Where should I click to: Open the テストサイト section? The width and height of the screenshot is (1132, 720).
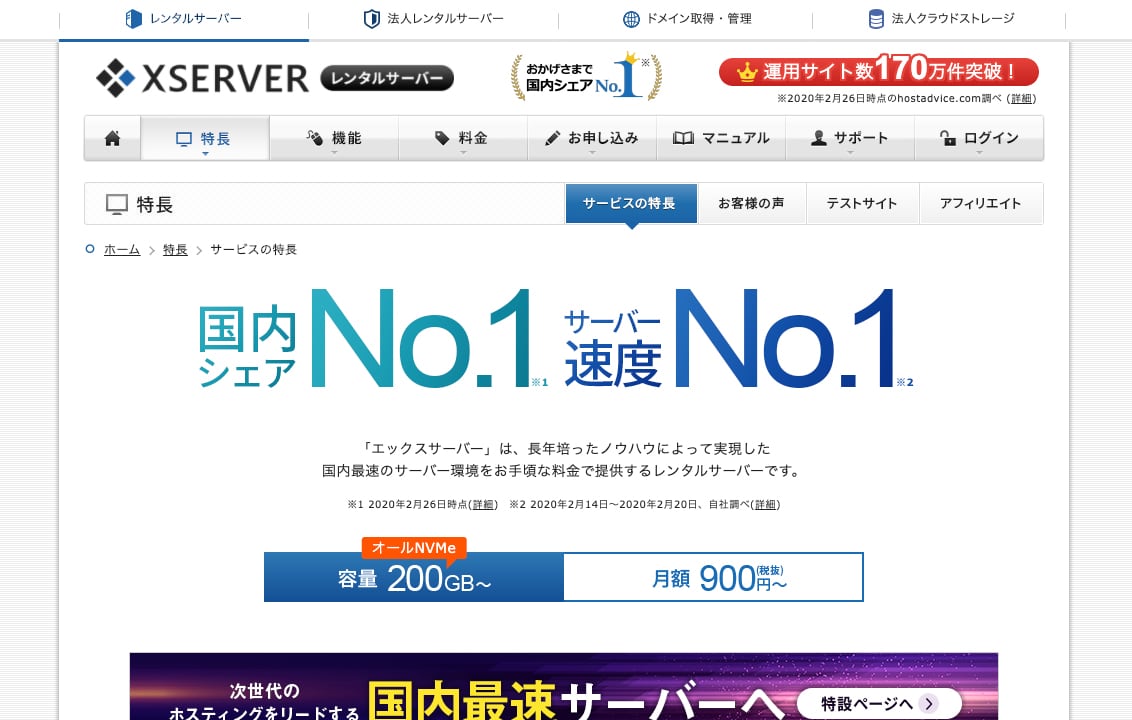click(x=861, y=203)
